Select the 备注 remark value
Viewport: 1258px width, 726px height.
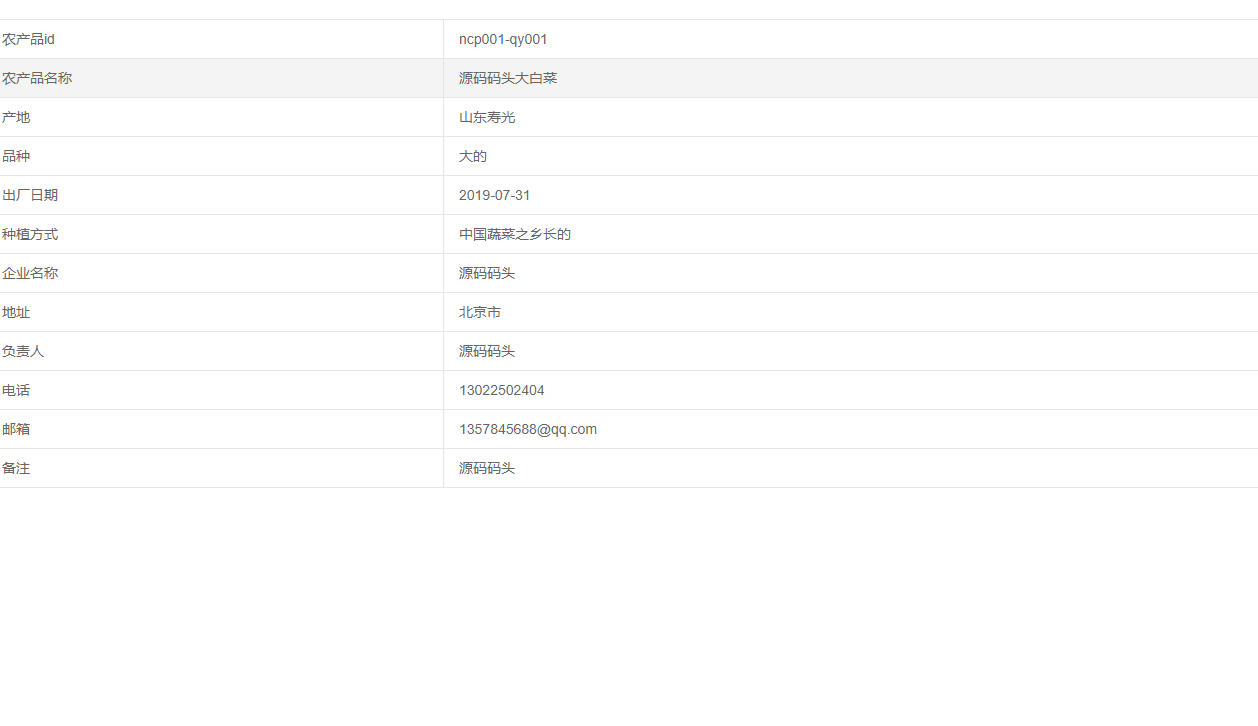click(x=486, y=468)
